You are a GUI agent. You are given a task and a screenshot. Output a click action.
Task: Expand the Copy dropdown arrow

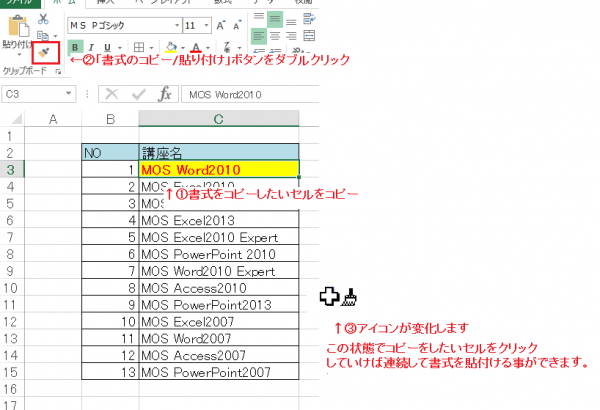click(x=55, y=36)
